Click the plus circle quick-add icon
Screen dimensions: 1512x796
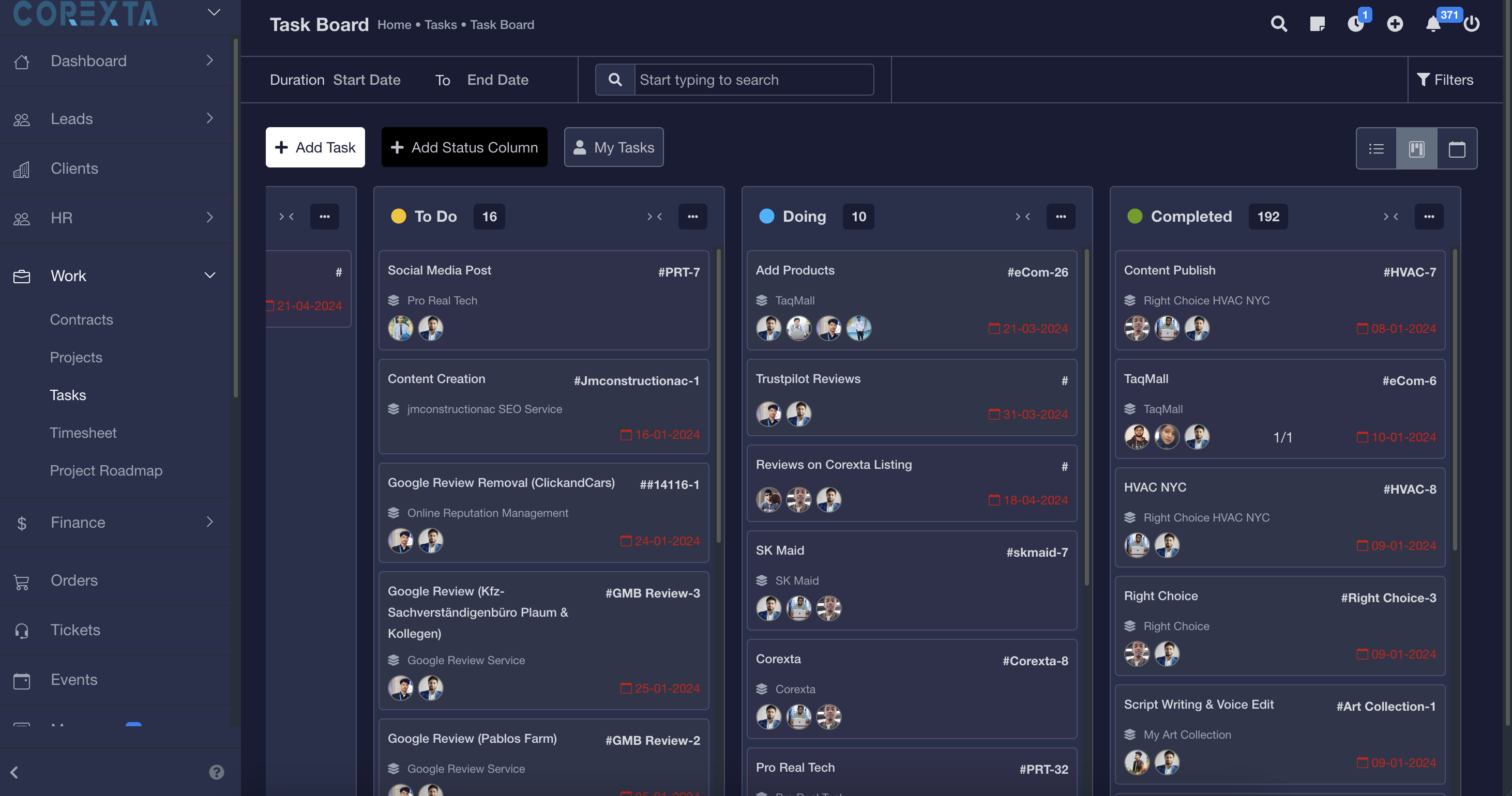[1395, 24]
